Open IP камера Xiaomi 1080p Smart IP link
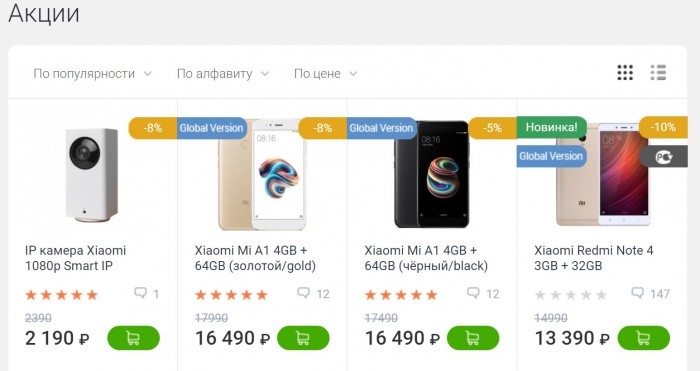 [75, 258]
